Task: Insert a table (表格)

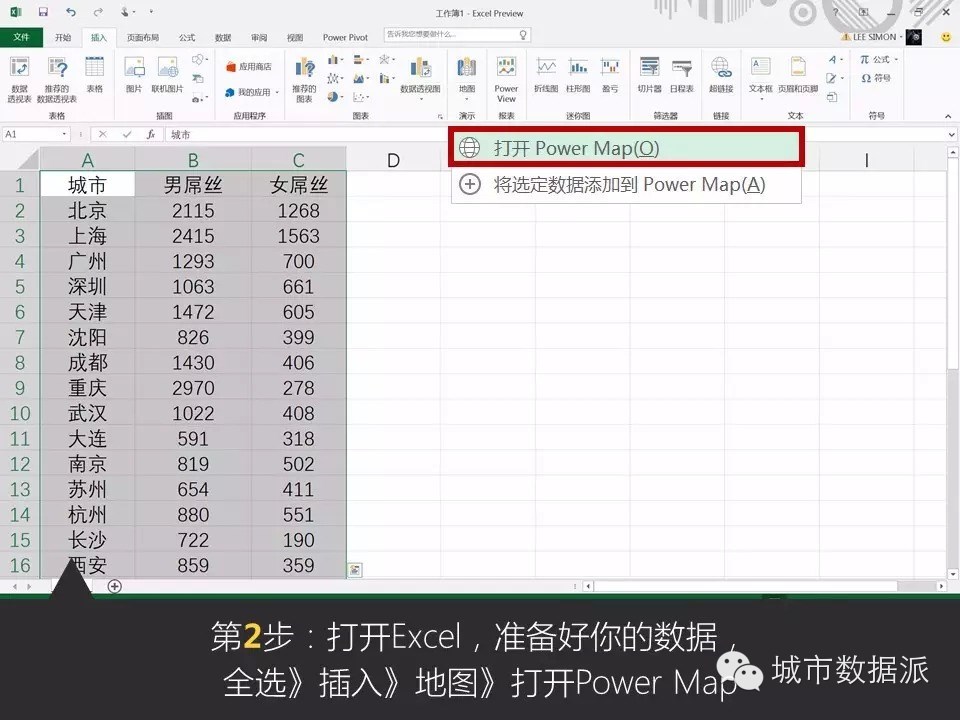Action: click(x=94, y=75)
